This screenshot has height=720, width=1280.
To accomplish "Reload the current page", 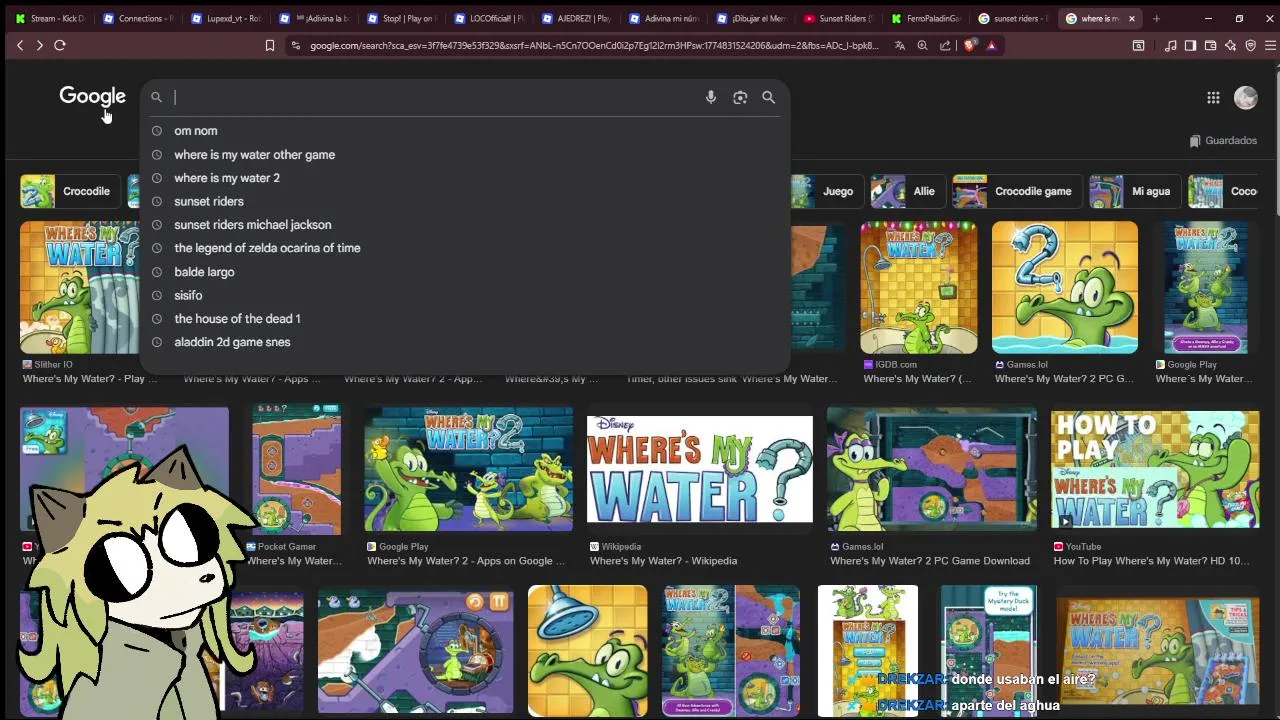I will [60, 45].
